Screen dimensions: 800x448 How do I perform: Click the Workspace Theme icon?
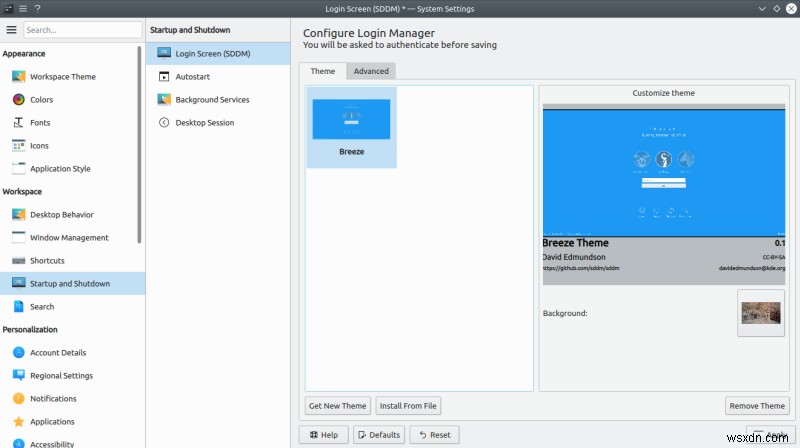19,77
